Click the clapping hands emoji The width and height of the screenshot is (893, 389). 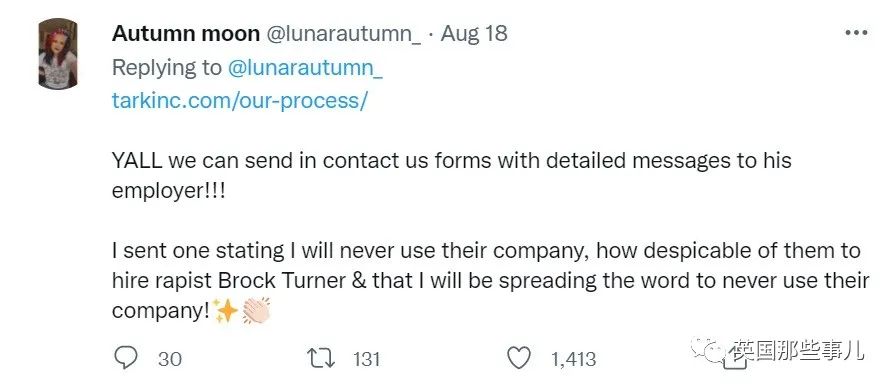[256, 311]
